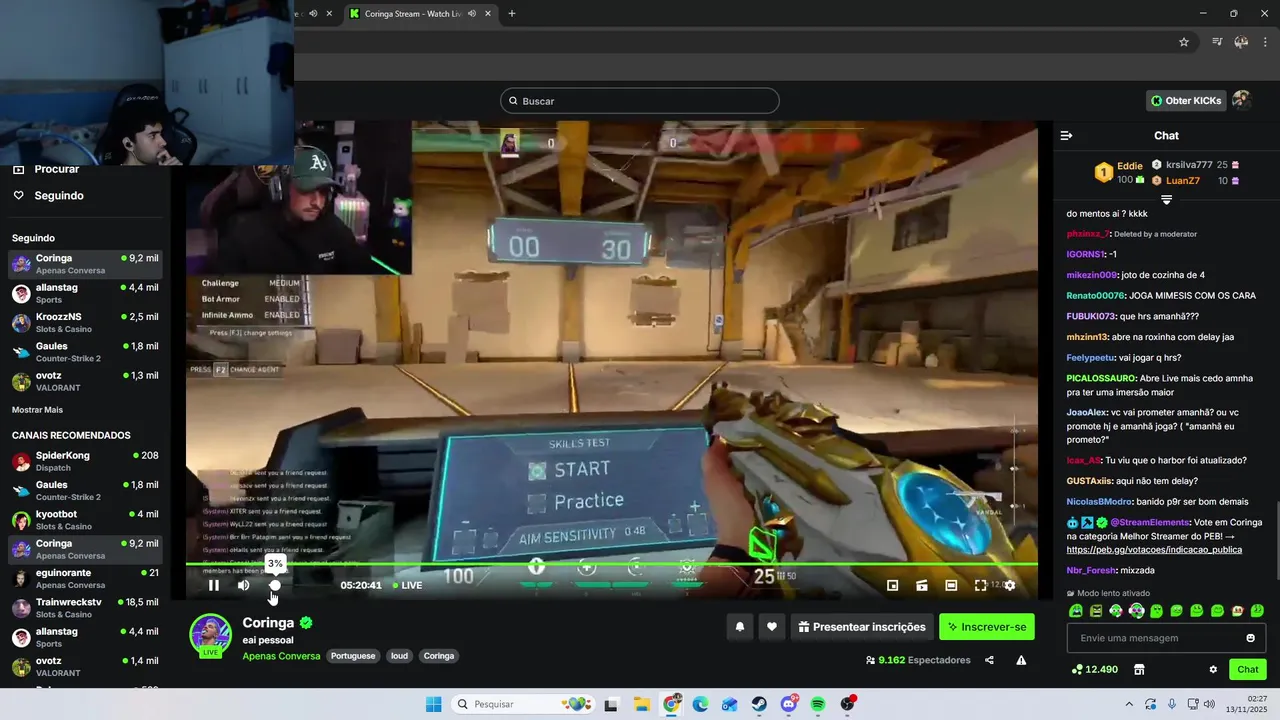
Task: Collapse the chat panel with arrow icon
Action: click(1066, 135)
